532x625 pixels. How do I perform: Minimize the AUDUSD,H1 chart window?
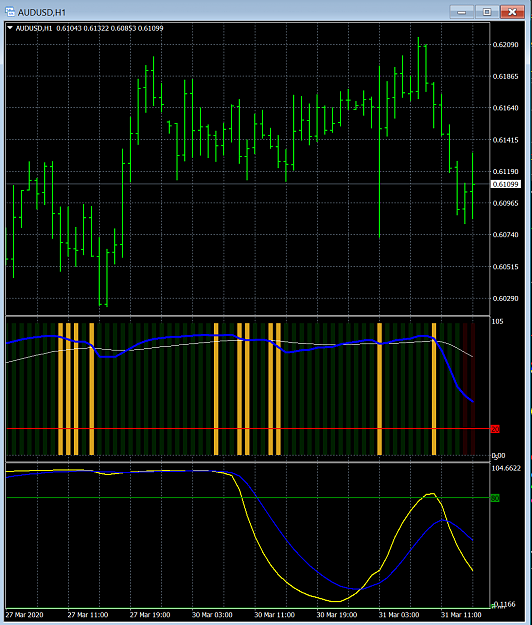(461, 12)
